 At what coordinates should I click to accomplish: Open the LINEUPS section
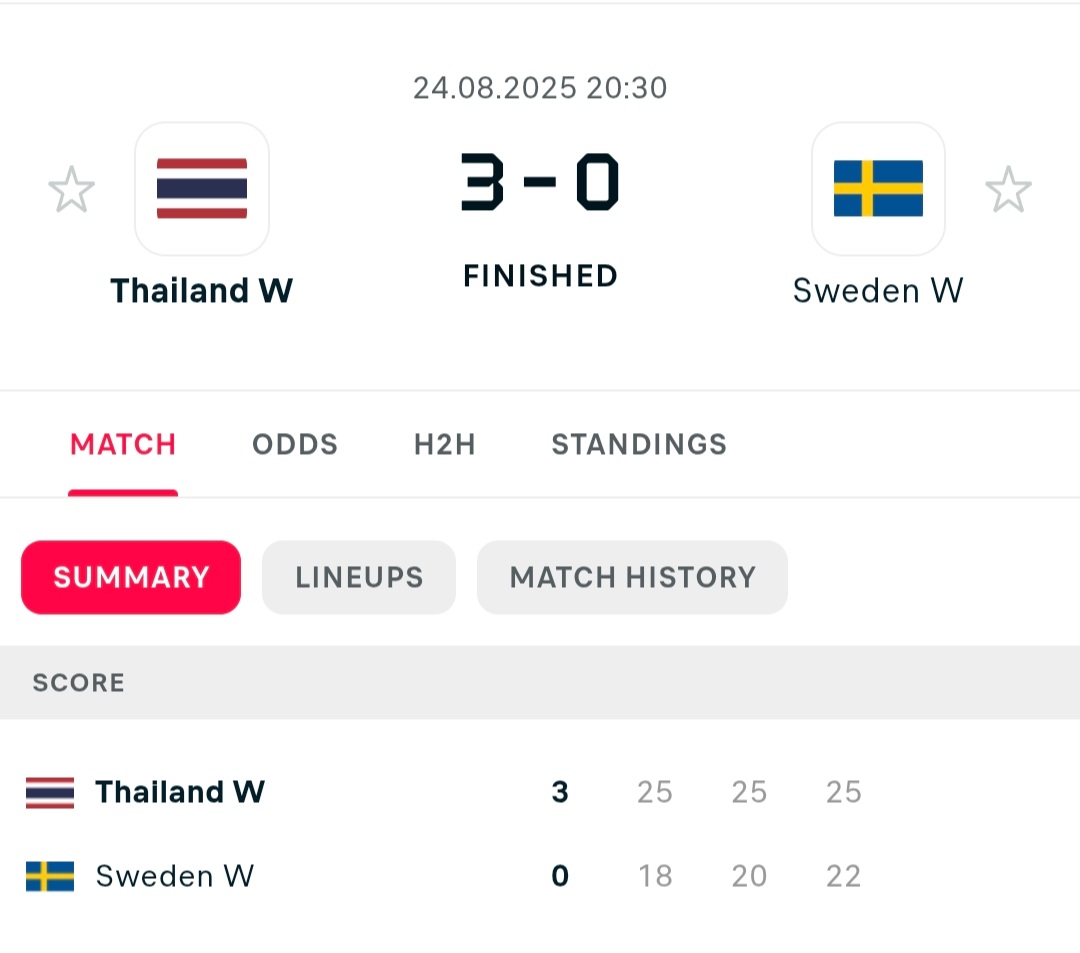click(x=359, y=577)
